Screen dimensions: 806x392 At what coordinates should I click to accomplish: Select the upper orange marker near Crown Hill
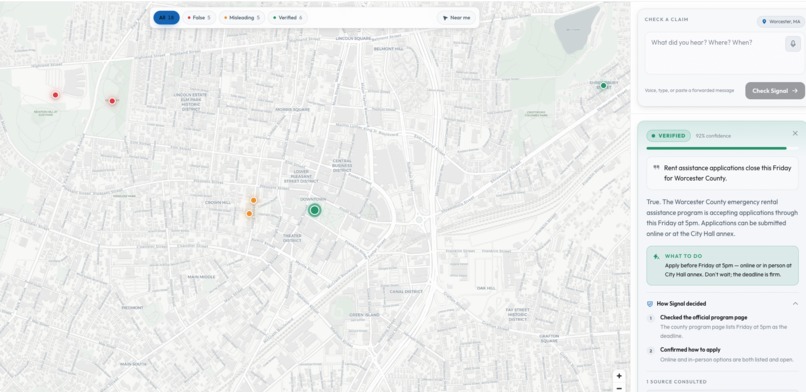253,200
